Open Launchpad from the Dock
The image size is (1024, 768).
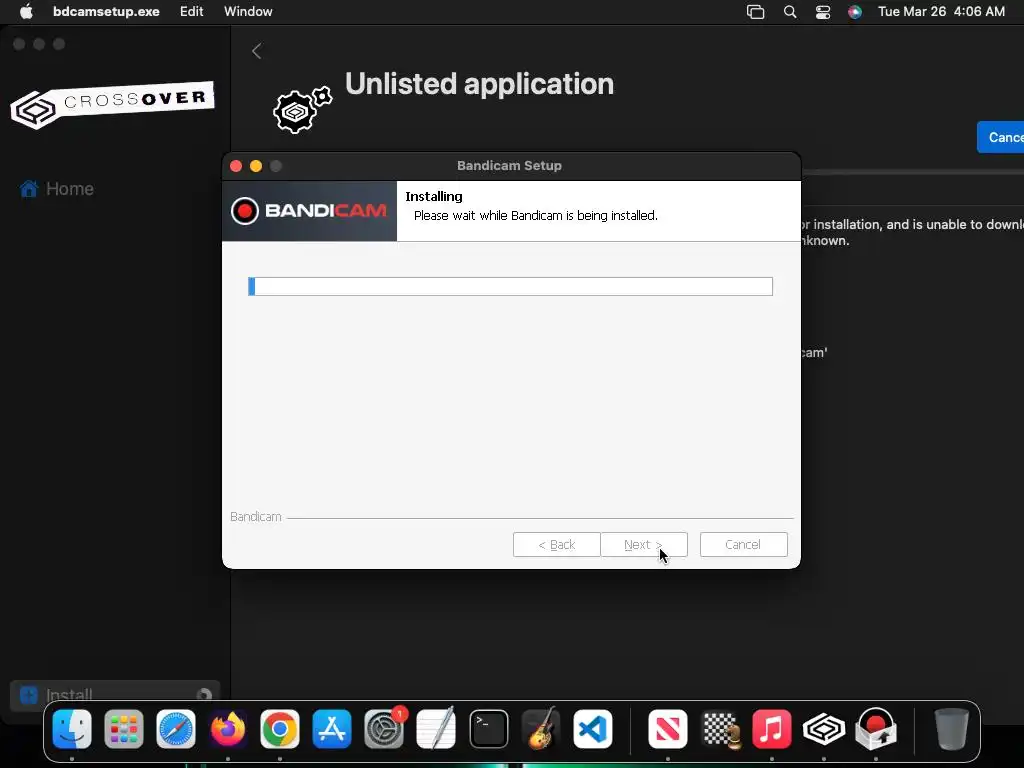(x=123, y=729)
